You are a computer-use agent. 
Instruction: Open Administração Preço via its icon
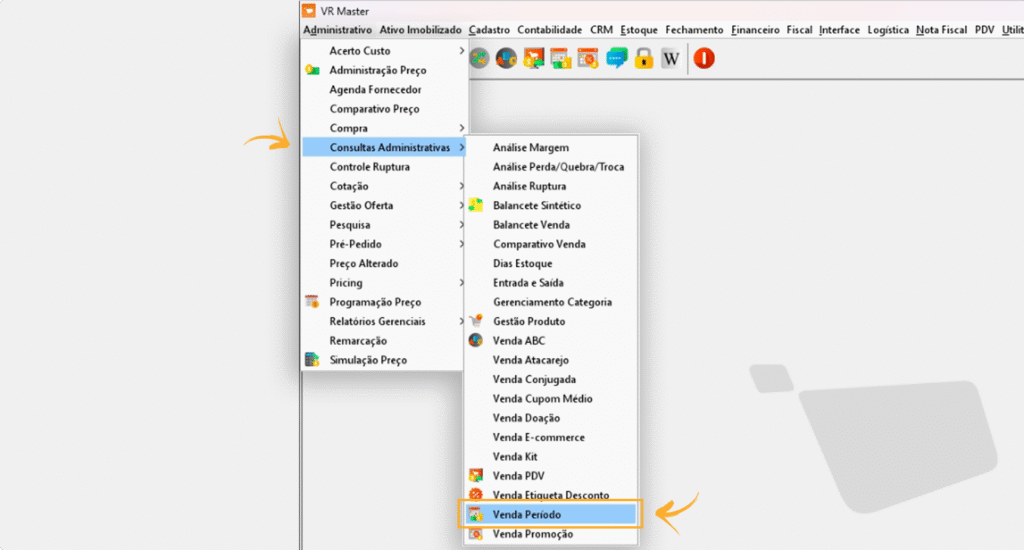[312, 70]
